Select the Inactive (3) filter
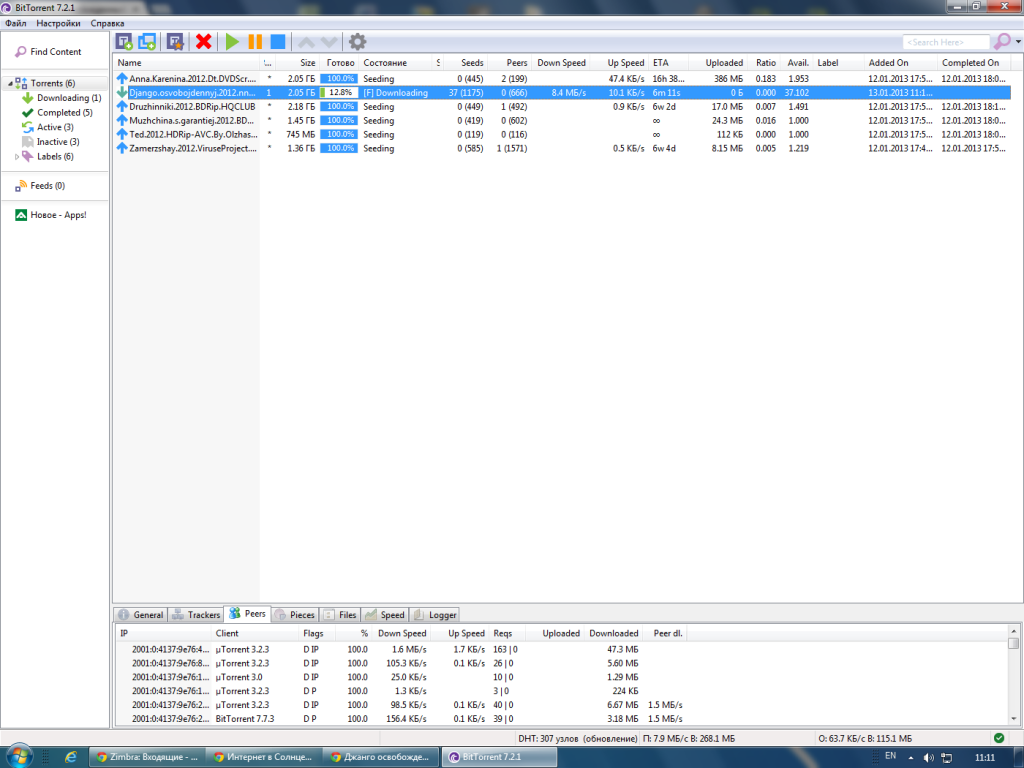 (x=57, y=142)
